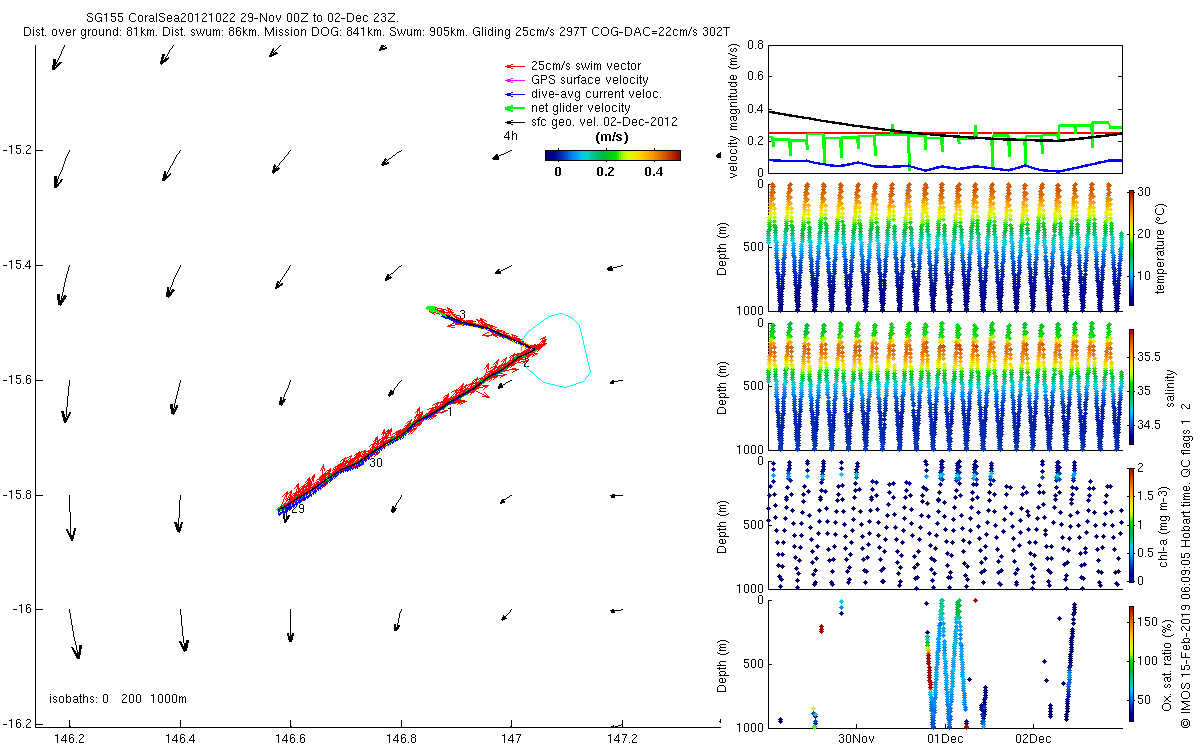Click the 0.6 tick on velocity magnitude axis
Screen dimensions: 1200x750
(757, 77)
